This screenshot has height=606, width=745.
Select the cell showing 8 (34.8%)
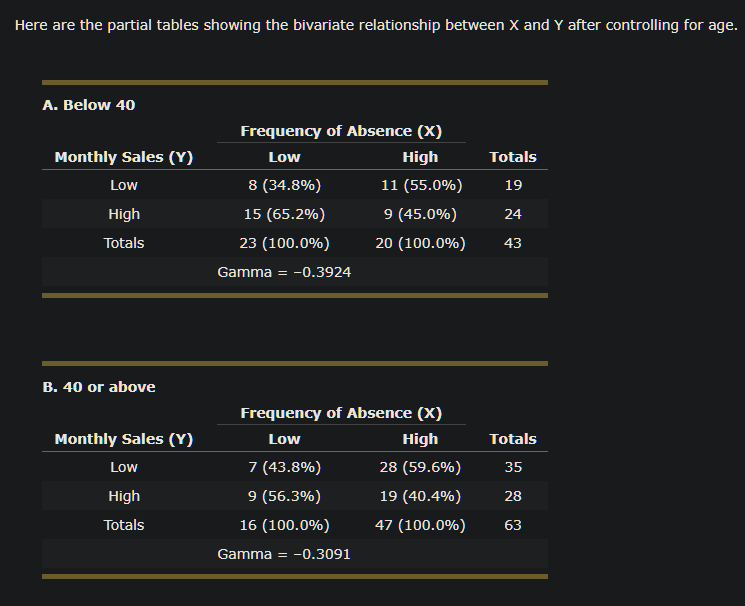(284, 185)
